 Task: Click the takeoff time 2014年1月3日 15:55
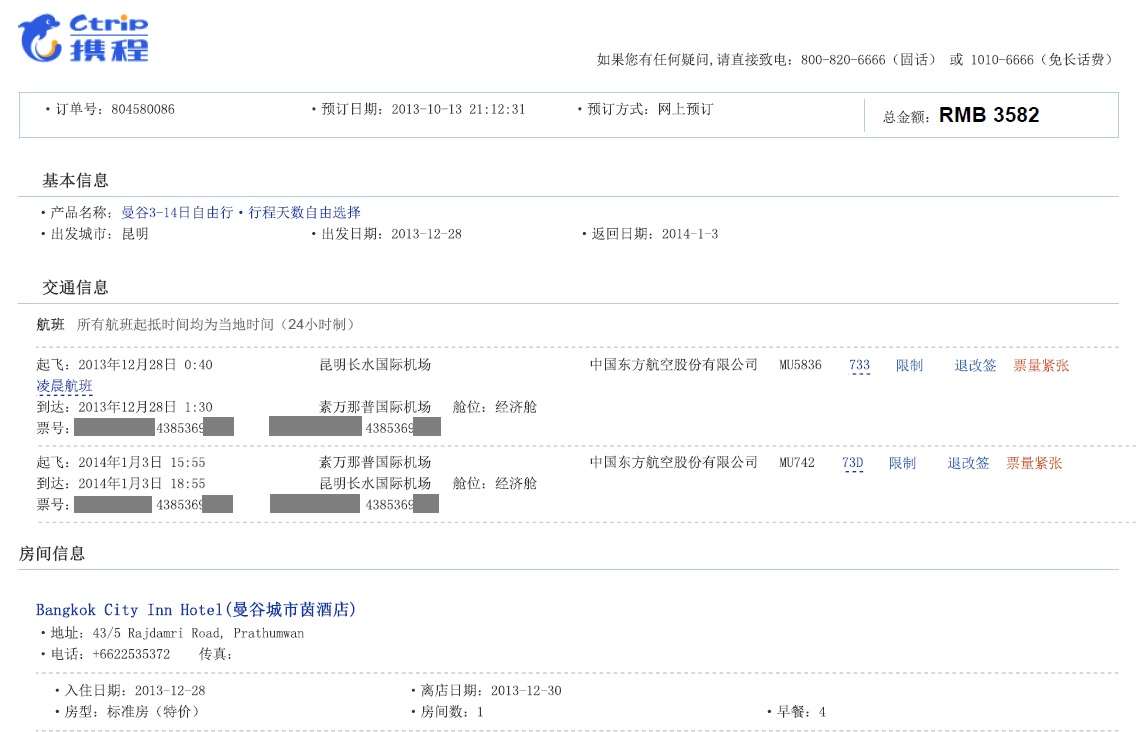142,462
